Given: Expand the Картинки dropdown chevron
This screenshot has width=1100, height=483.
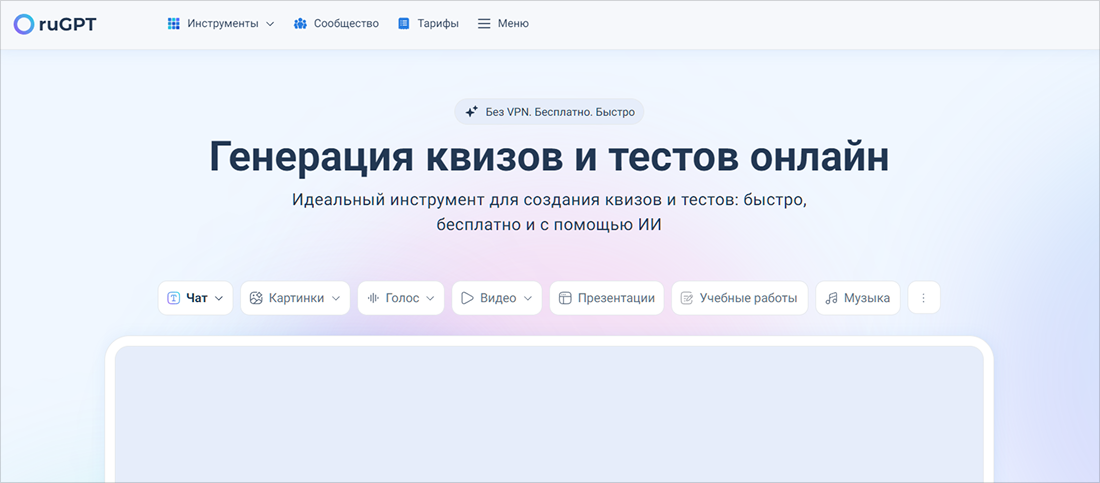Looking at the screenshot, I should point(336,298).
